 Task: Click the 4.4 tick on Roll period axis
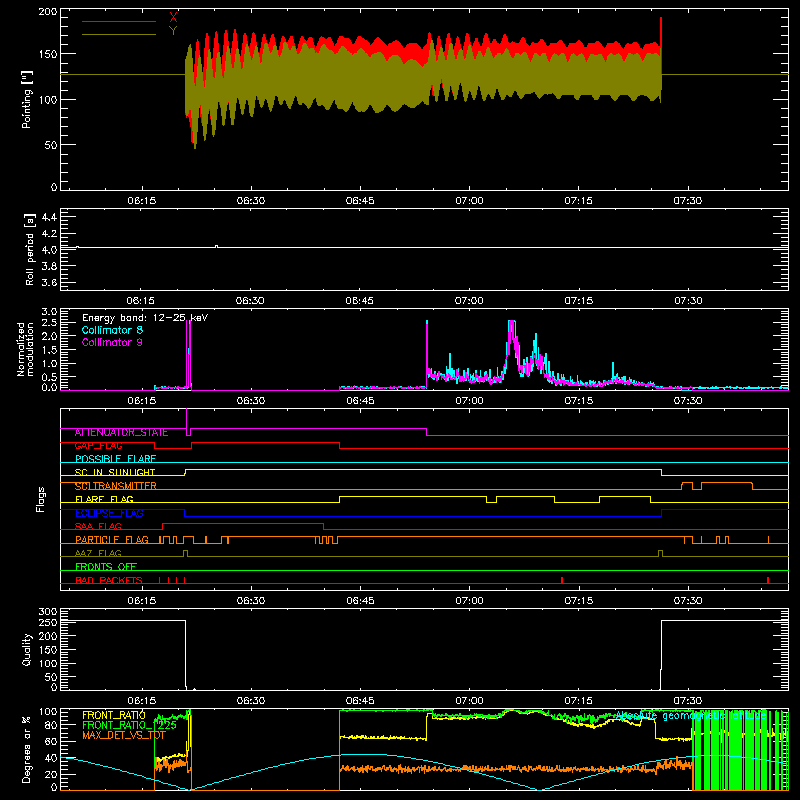[49, 217]
